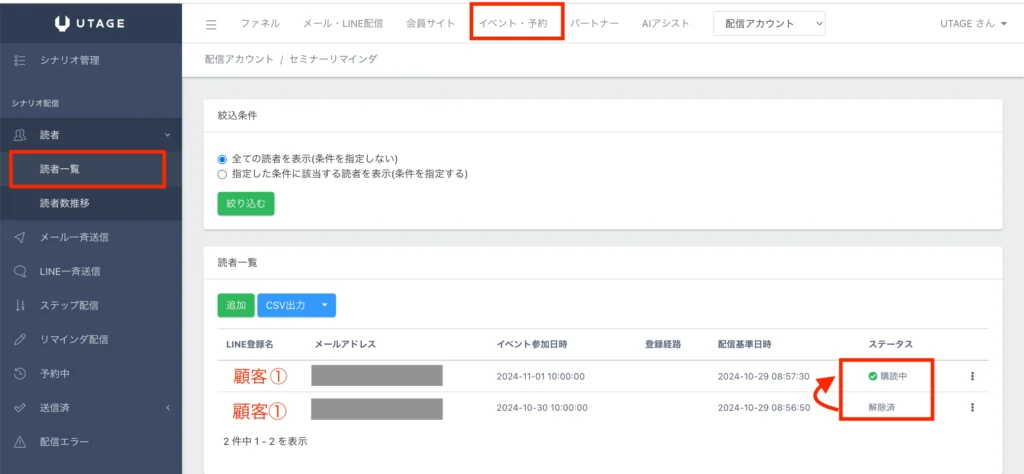Click the 2 件中 1 - 2 を表示 text
This screenshot has width=1024, height=474.
coord(265,441)
